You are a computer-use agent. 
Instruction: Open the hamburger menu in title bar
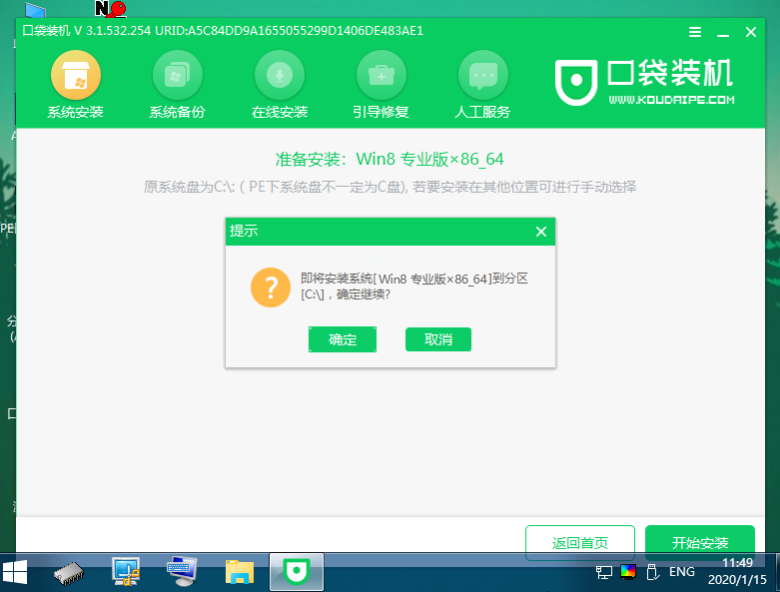(695, 32)
